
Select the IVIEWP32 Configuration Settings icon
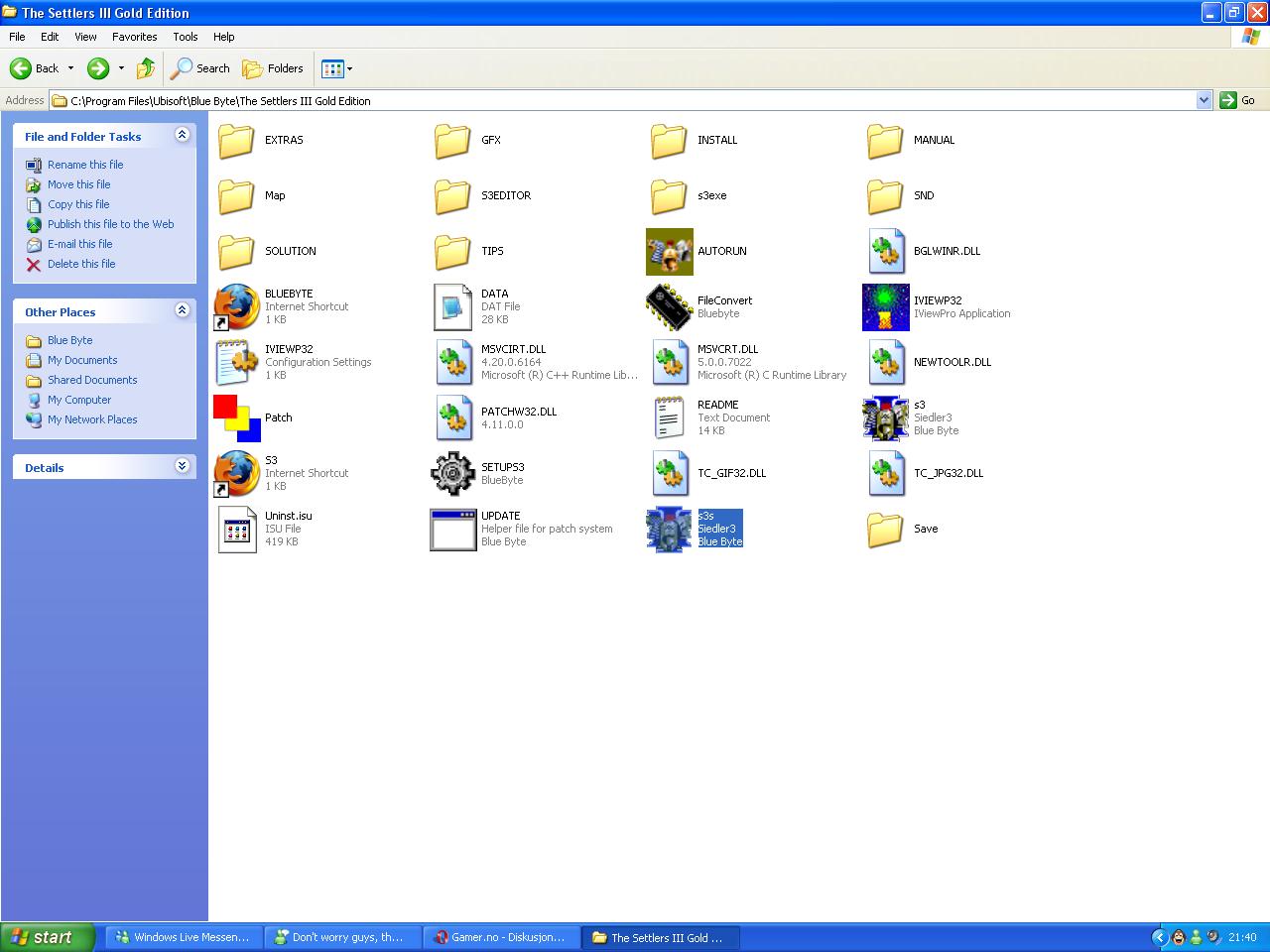[236, 362]
